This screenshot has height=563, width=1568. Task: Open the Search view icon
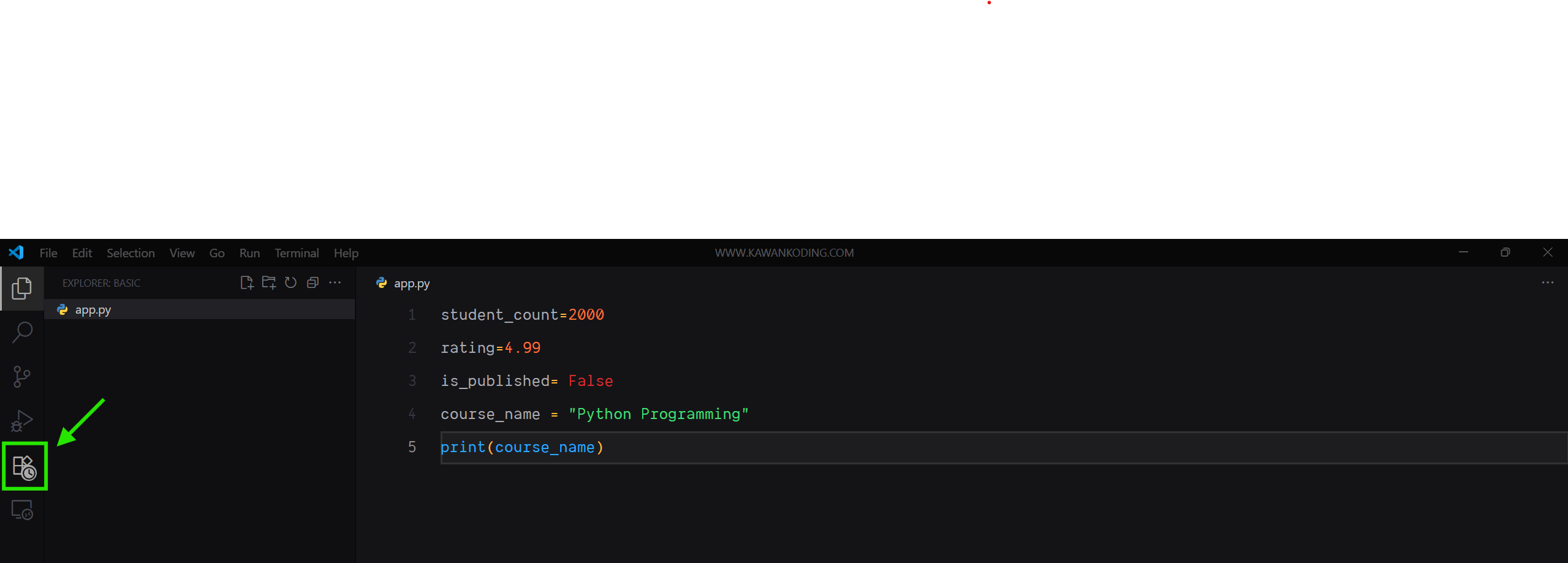point(22,332)
